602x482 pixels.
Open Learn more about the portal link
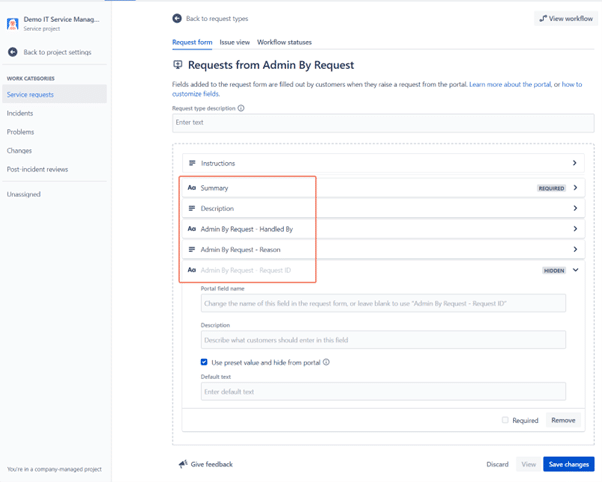tap(510, 84)
